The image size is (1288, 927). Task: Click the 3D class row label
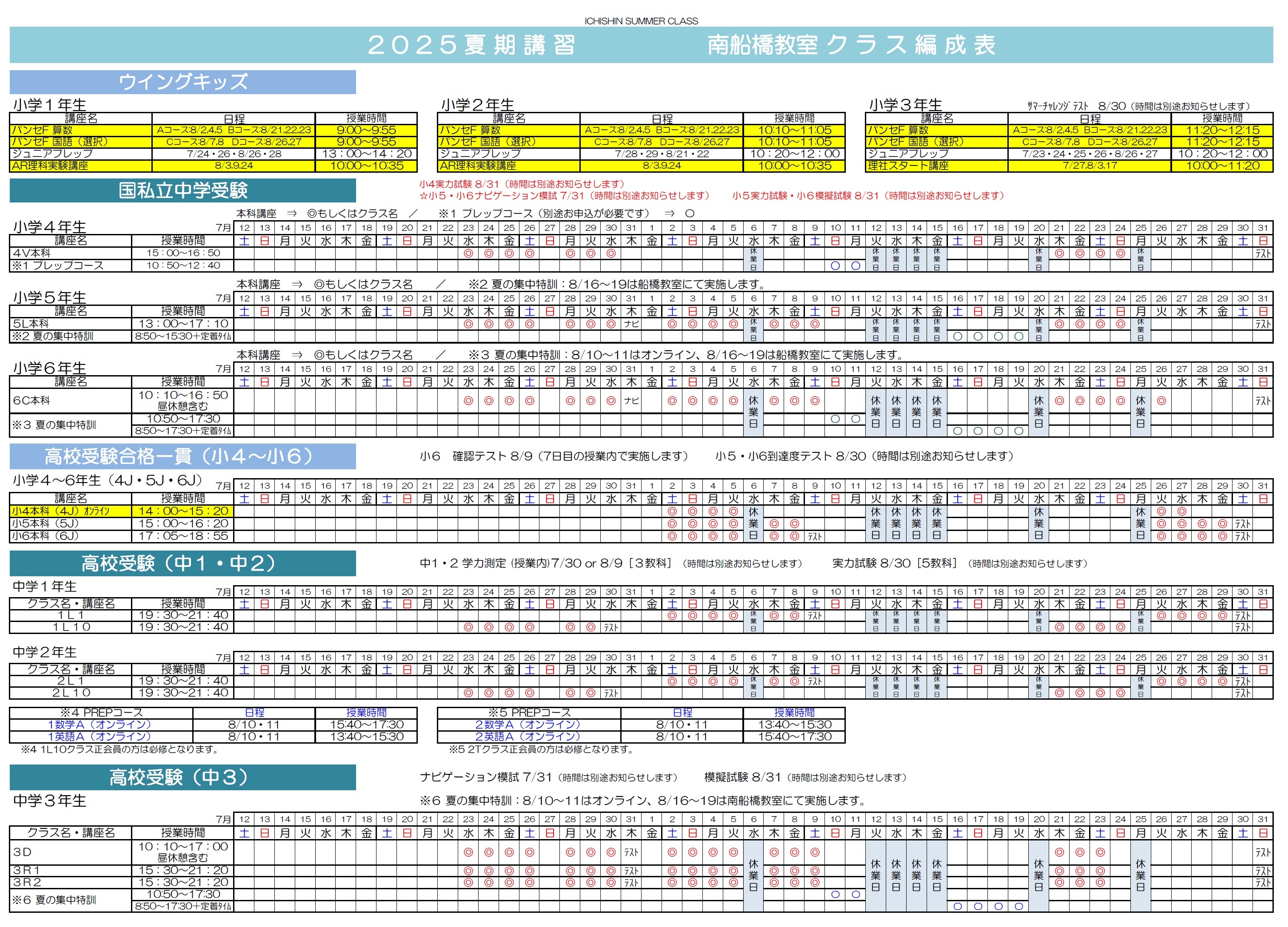pyautogui.click(x=71, y=852)
